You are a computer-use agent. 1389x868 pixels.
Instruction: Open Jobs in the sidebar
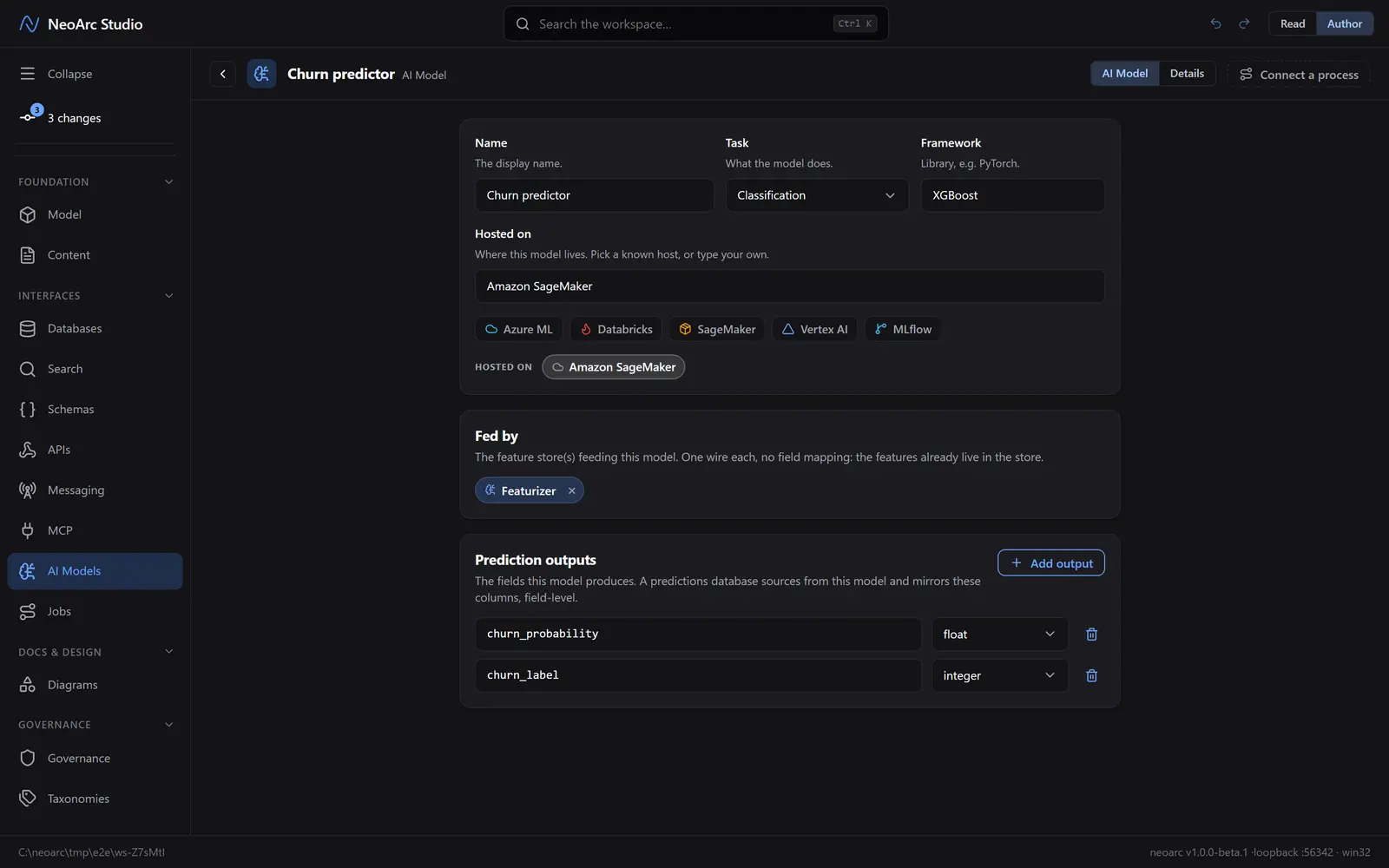click(x=95, y=612)
